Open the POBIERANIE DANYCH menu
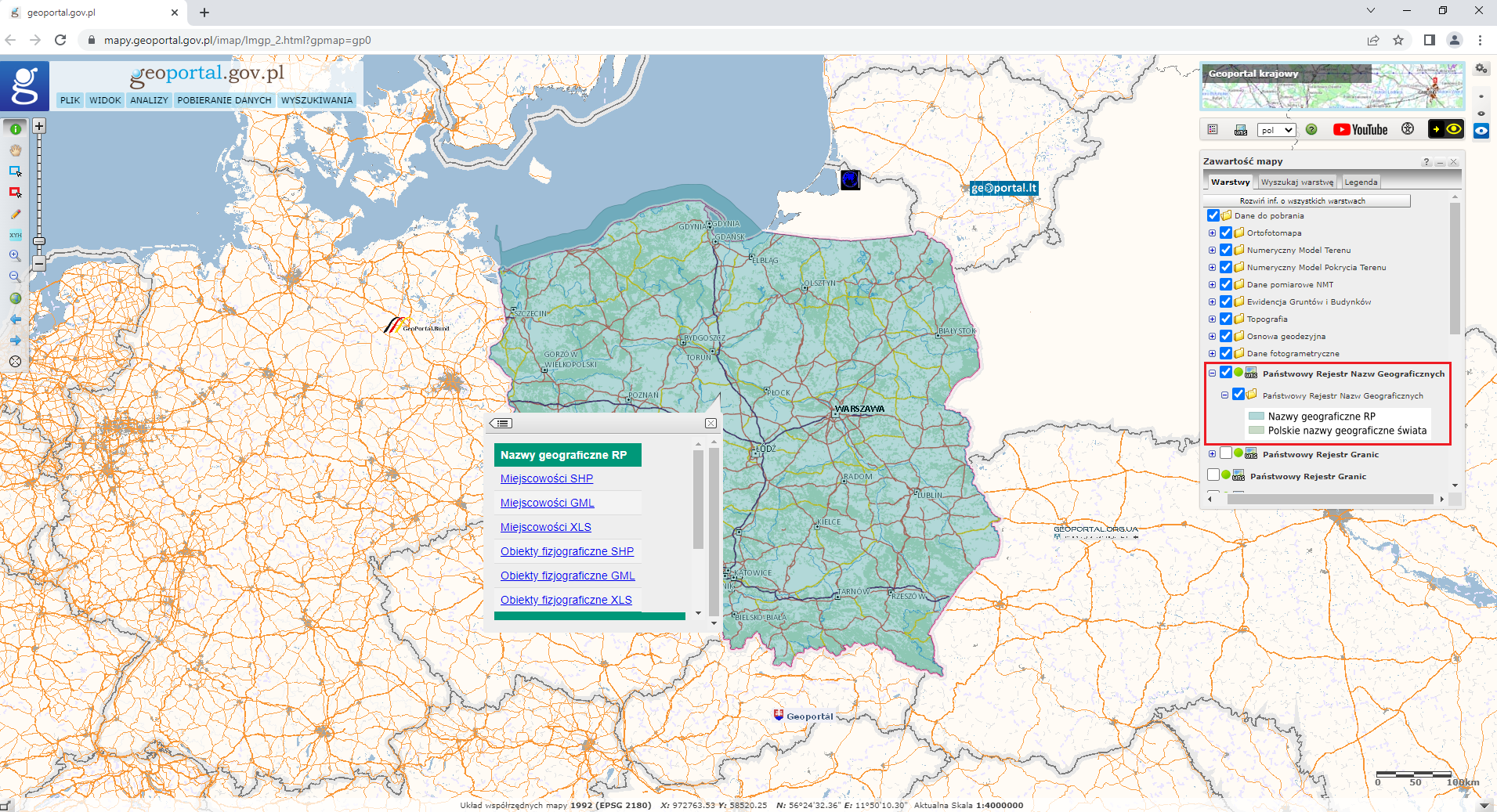1497x812 pixels. [224, 100]
